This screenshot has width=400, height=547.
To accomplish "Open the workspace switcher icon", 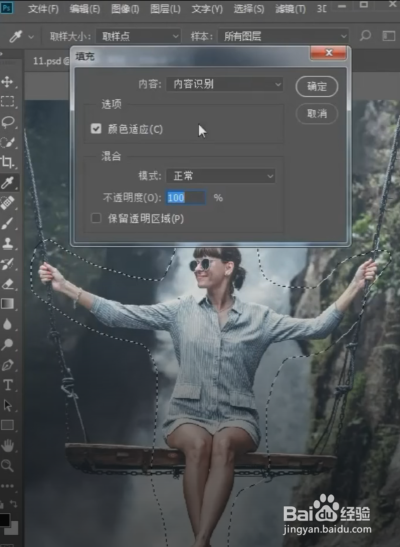I will tap(388, 36).
